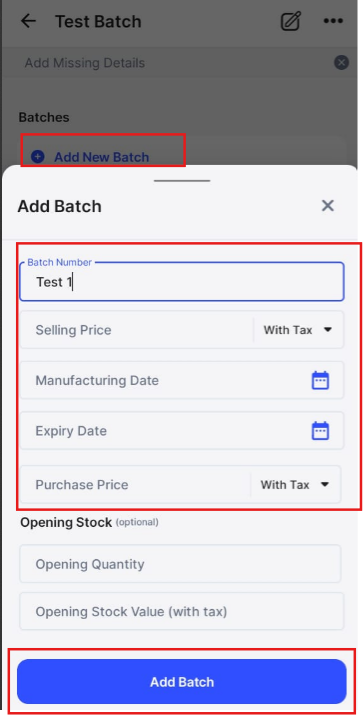Click the Selling Price dropdown arrow
363x715 pixels.
(x=327, y=330)
